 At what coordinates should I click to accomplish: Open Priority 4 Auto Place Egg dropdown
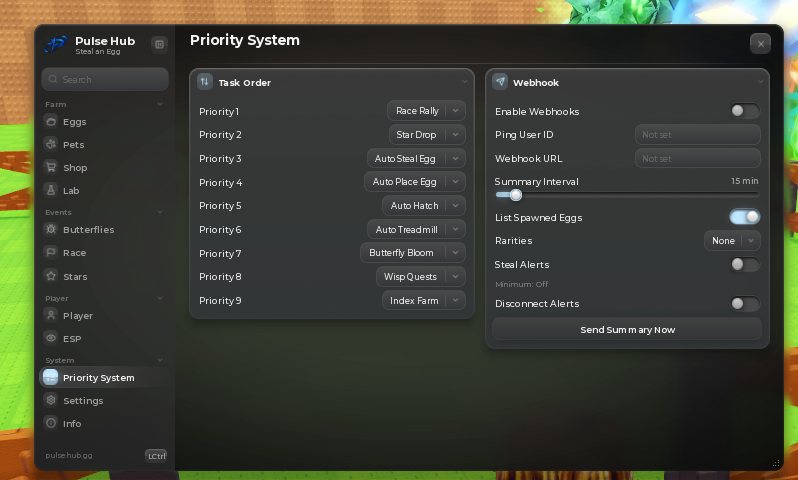click(x=415, y=182)
